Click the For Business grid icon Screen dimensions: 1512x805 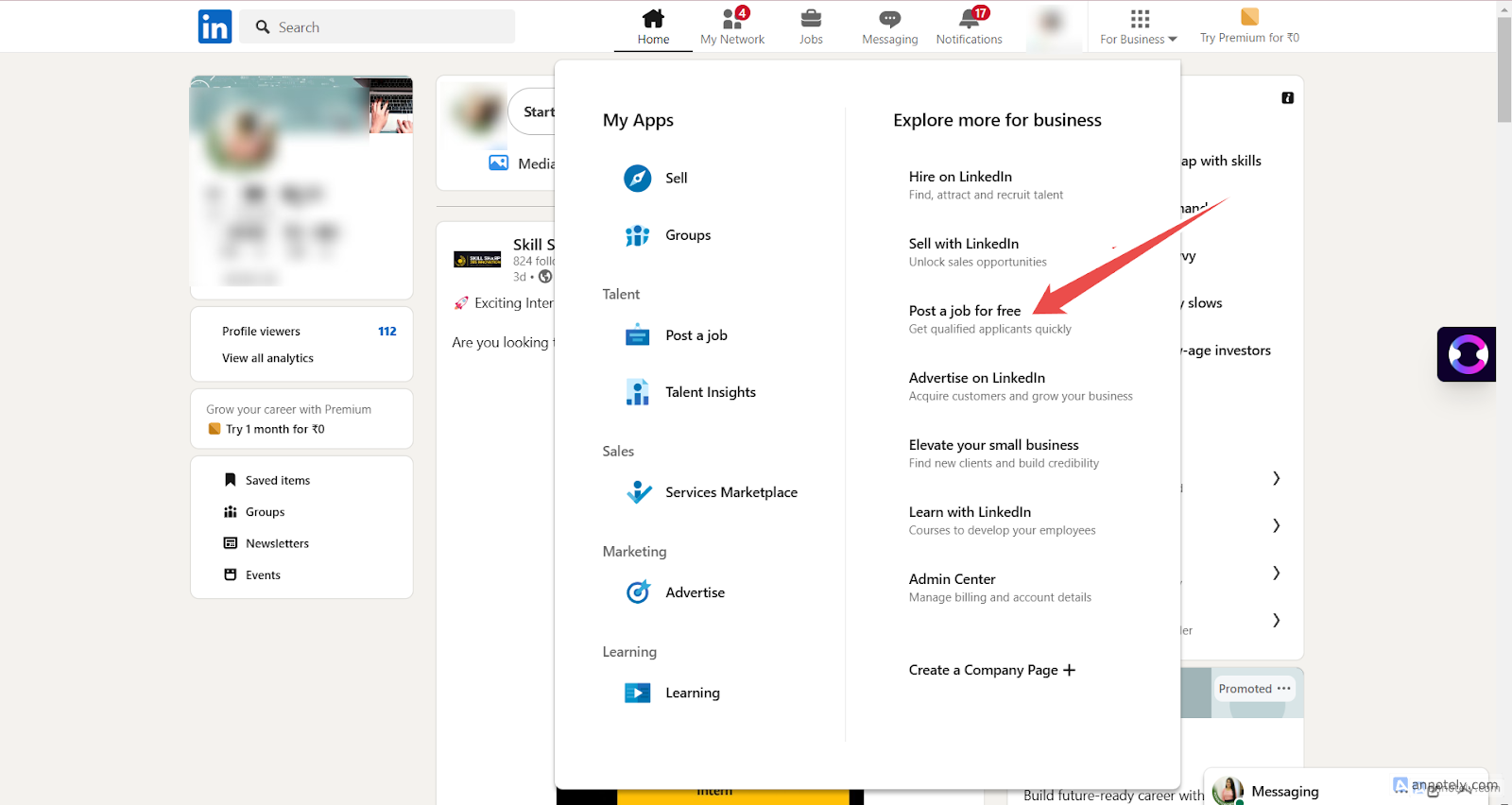click(1140, 18)
